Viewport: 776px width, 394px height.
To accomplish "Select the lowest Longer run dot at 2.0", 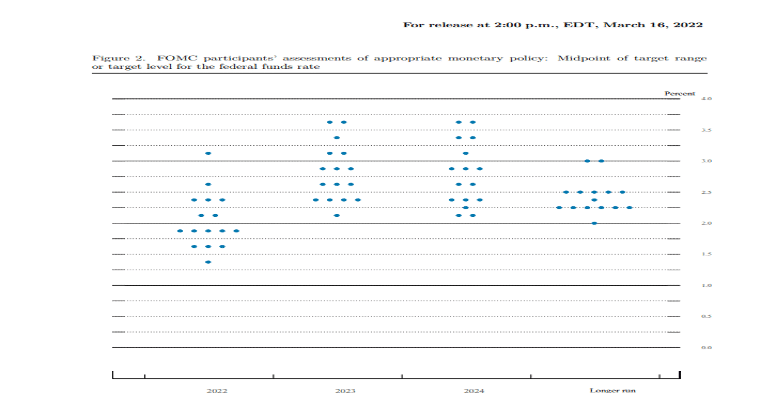I will pos(594,223).
